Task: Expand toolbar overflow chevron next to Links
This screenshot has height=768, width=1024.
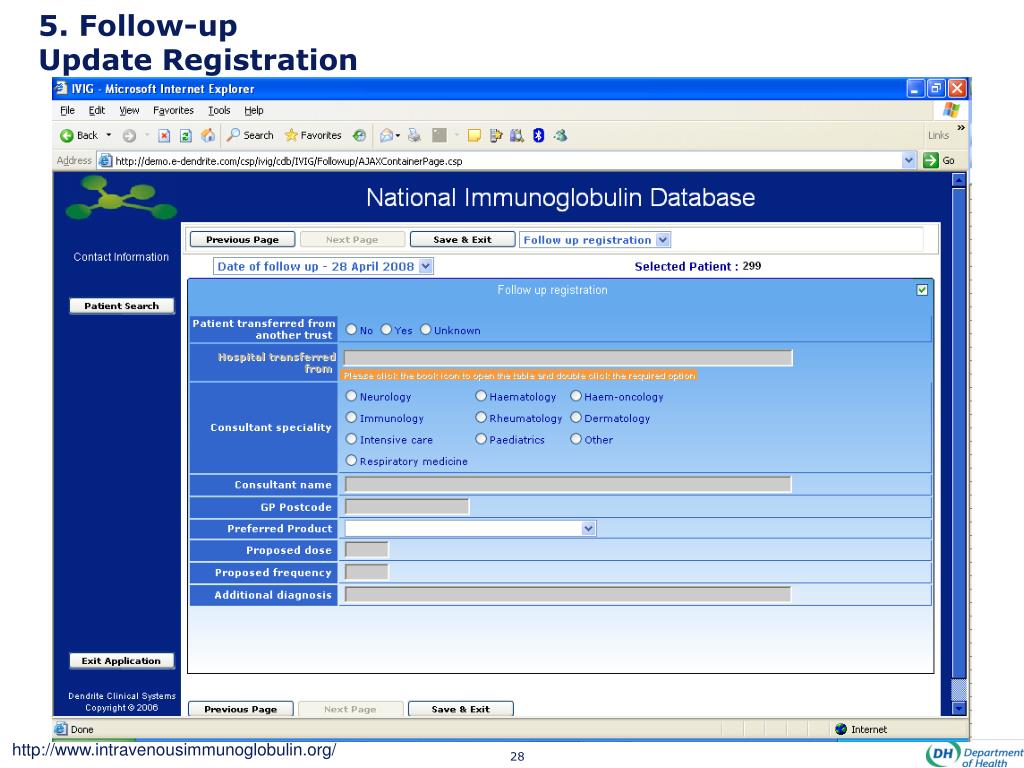Action: click(x=961, y=128)
